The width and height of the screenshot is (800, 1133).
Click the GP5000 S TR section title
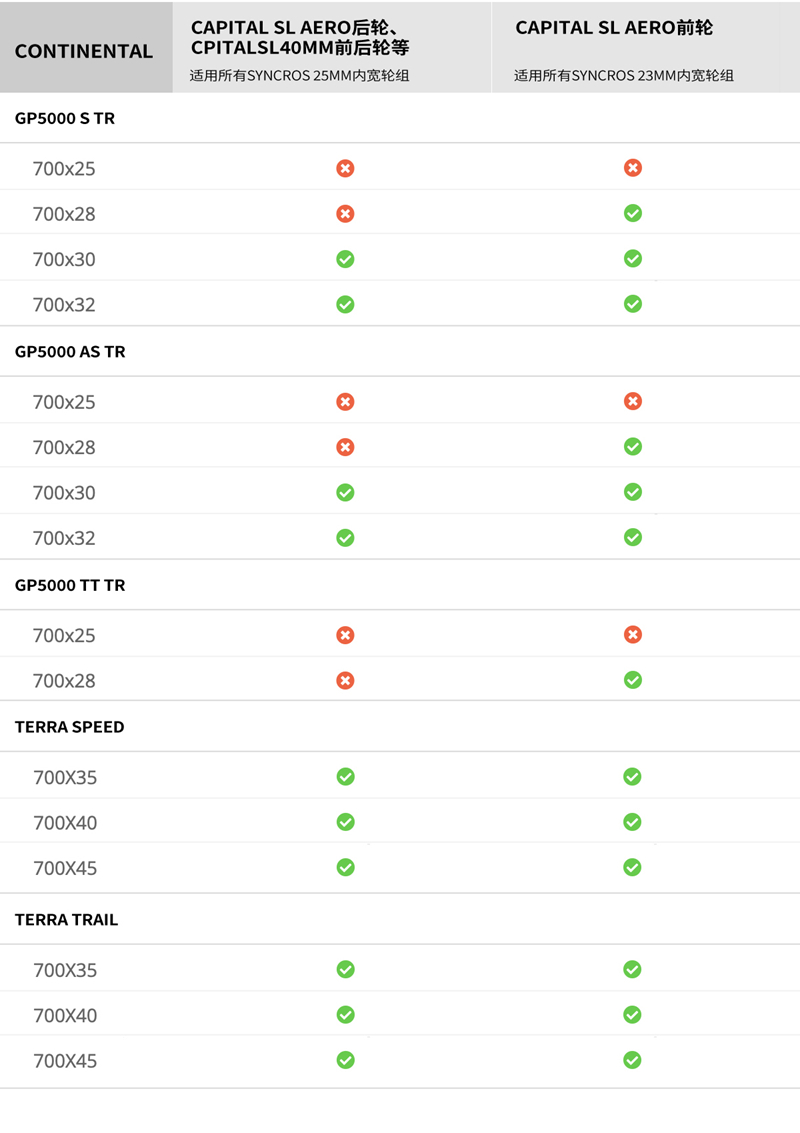pos(65,119)
